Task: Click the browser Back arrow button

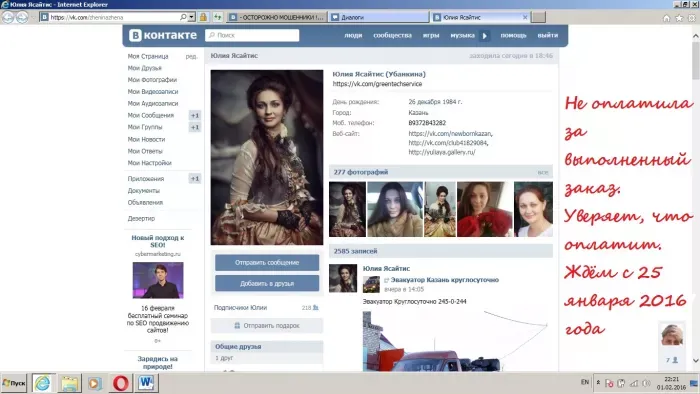Action: [8, 17]
